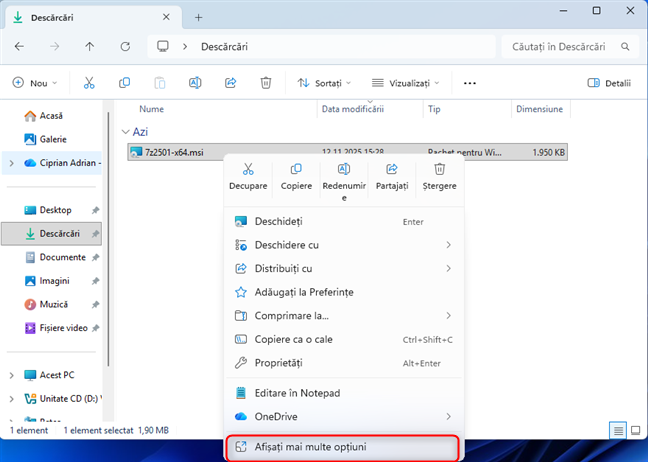Choose Redenumire in the context menu
Screen dimensions: 648x462
[344, 182]
